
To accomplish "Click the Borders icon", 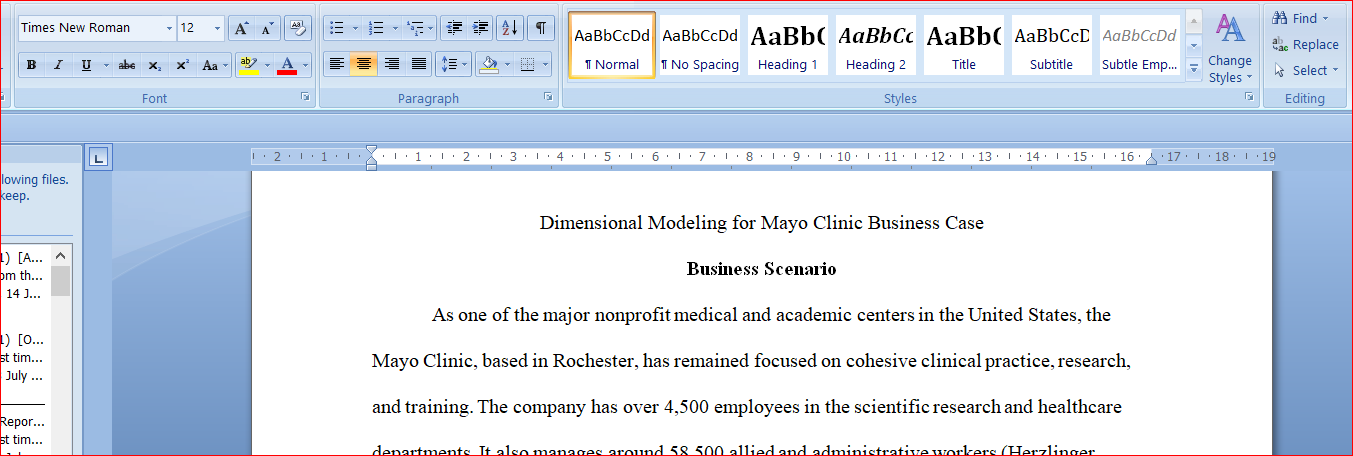I will pos(529,65).
